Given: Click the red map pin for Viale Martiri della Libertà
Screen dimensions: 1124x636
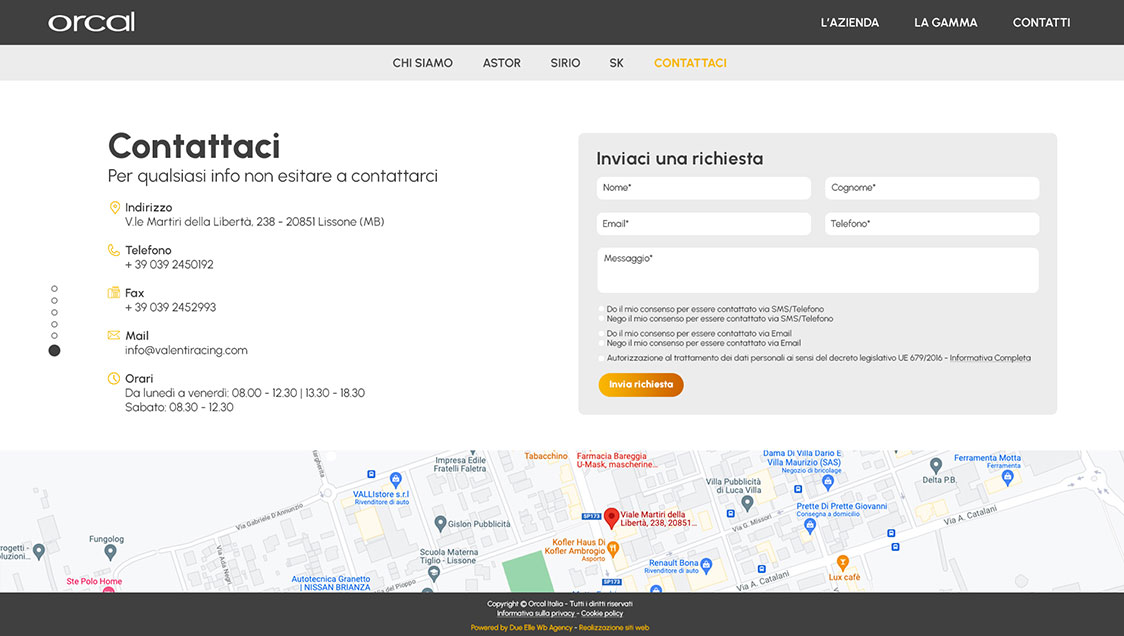Looking at the screenshot, I should point(613,518).
